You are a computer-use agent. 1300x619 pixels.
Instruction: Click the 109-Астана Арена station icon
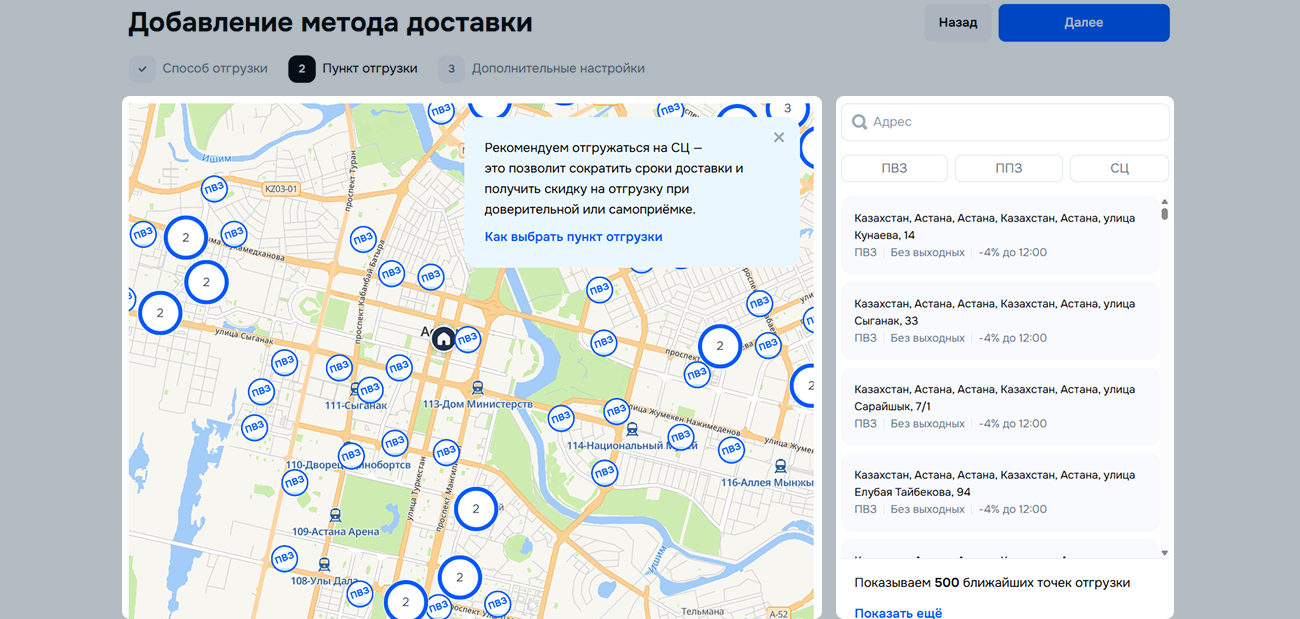click(x=335, y=516)
